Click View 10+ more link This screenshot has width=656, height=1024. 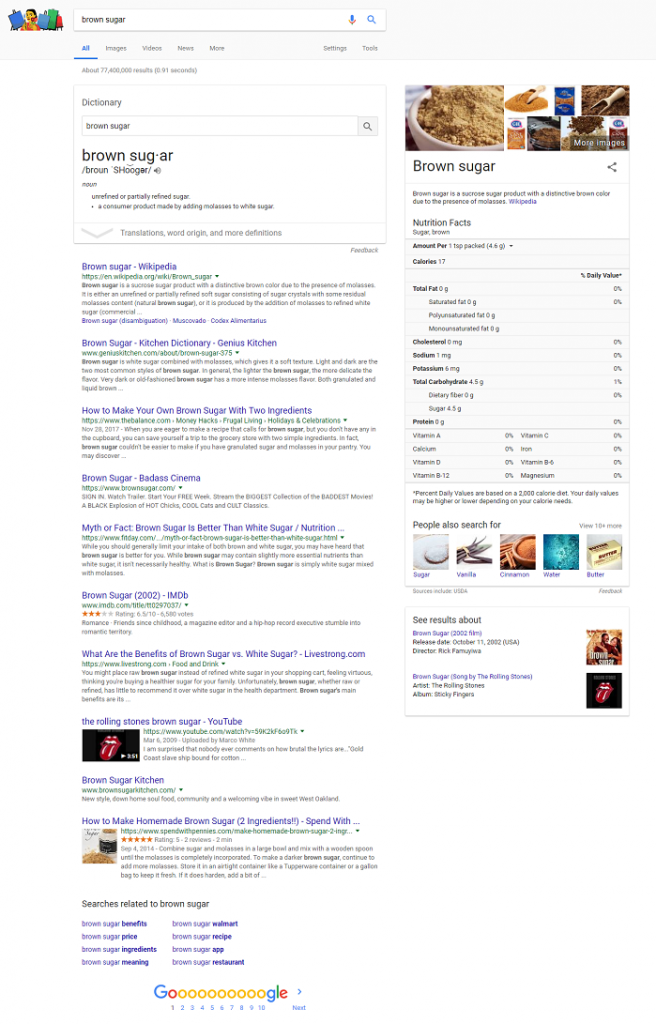click(x=600, y=526)
